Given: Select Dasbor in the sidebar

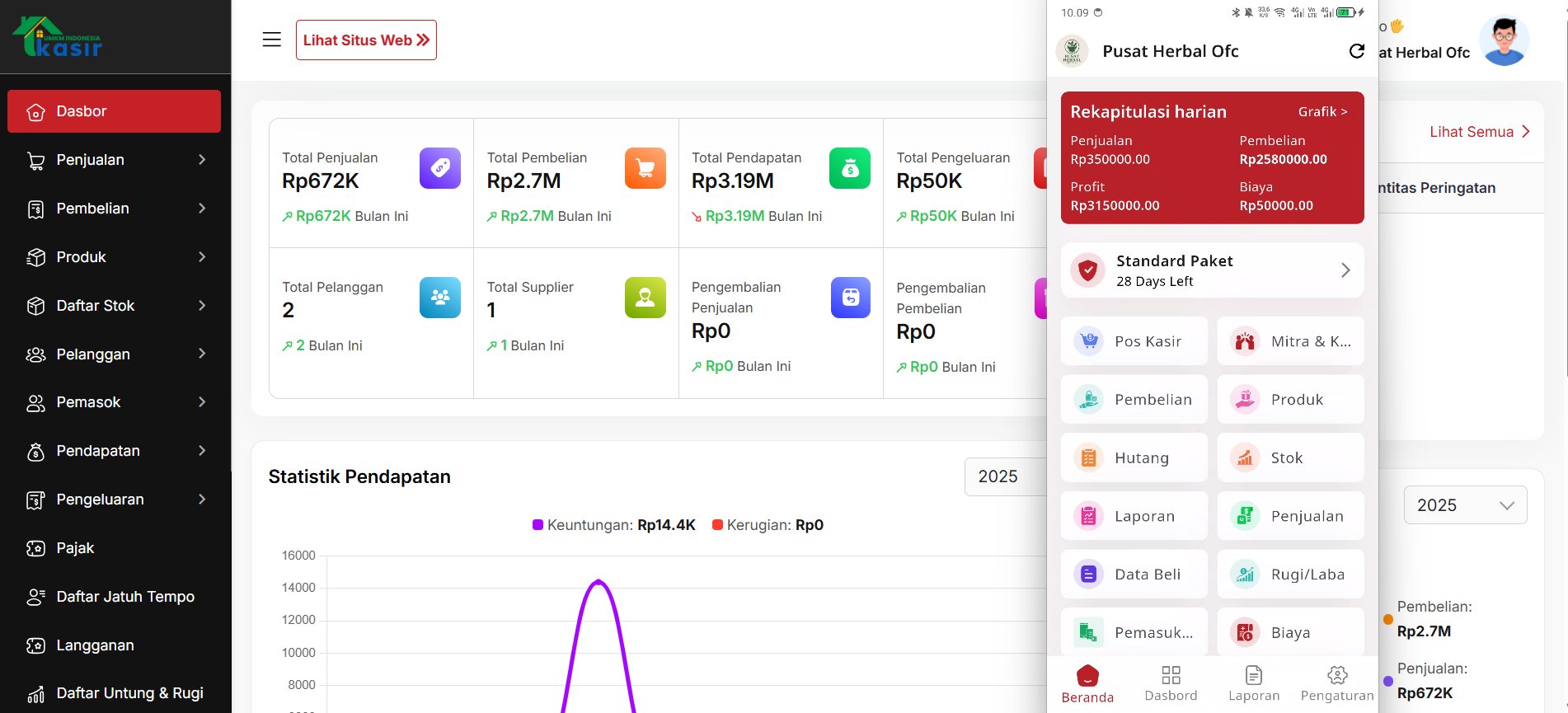Looking at the screenshot, I should pos(114,111).
